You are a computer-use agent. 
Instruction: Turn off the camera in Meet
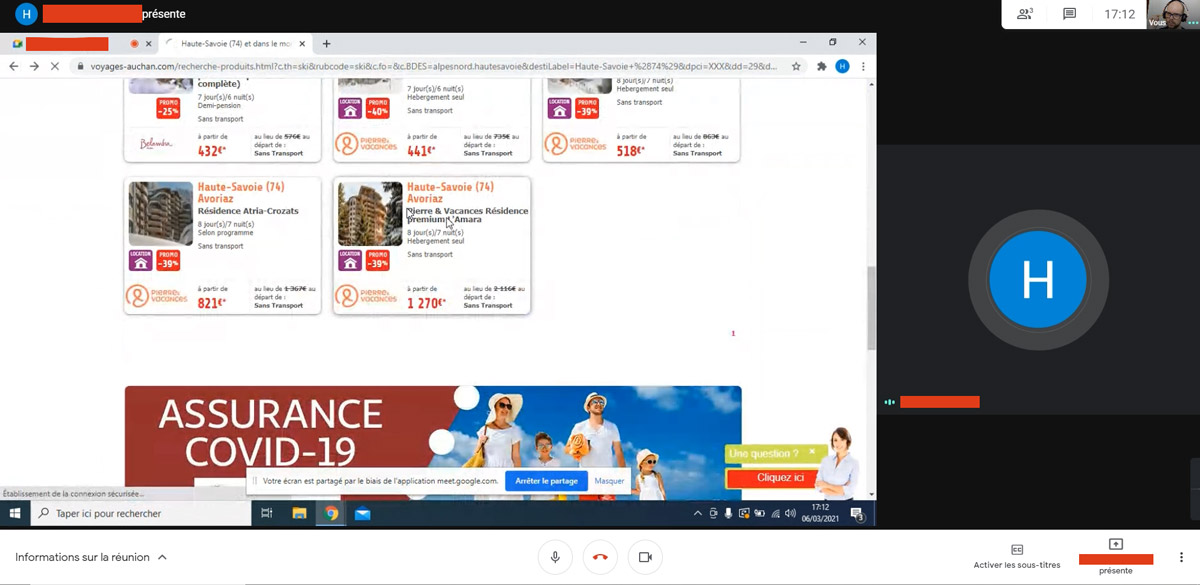[x=645, y=557]
